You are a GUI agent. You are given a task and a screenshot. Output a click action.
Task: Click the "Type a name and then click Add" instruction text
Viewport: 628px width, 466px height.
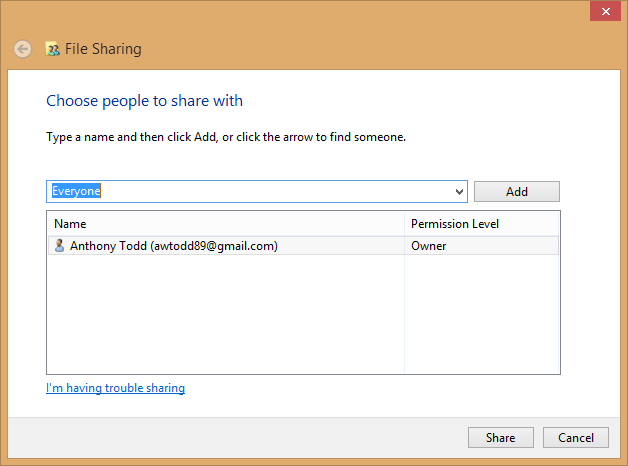[226, 137]
